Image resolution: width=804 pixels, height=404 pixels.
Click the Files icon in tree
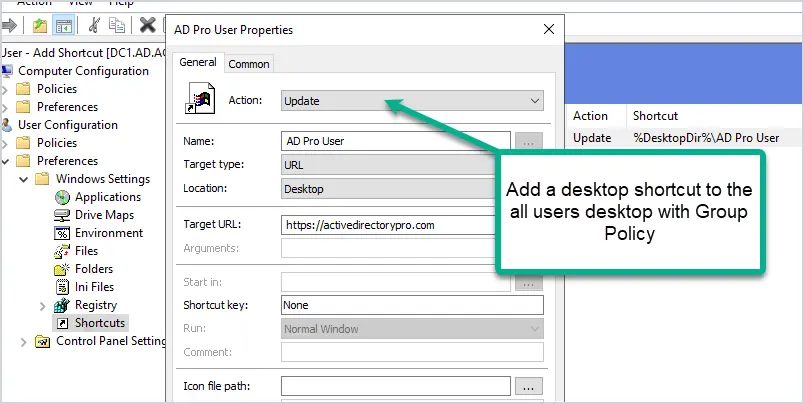[x=62, y=251]
